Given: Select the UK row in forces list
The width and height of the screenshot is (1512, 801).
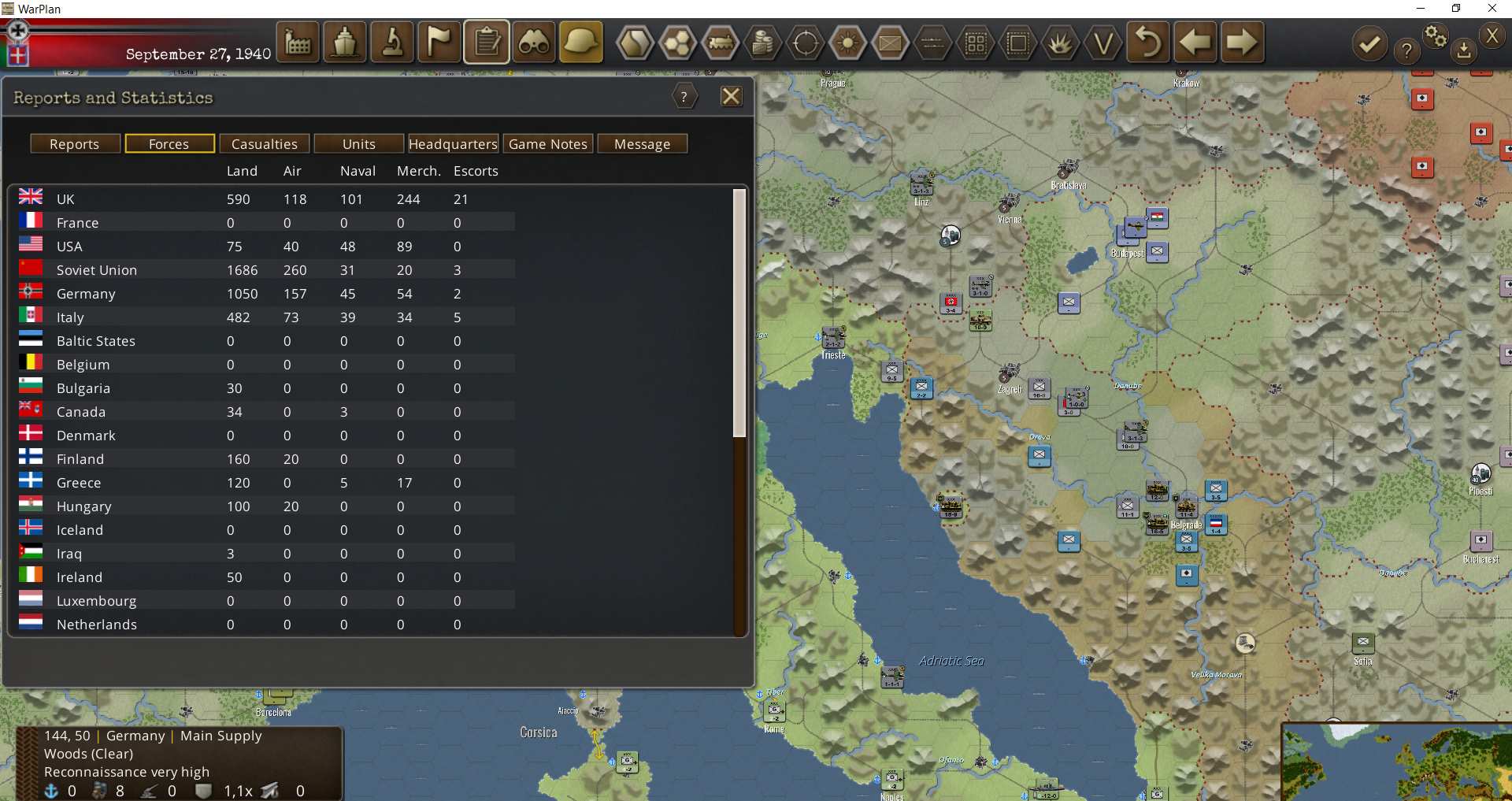Looking at the screenshot, I should 266,199.
